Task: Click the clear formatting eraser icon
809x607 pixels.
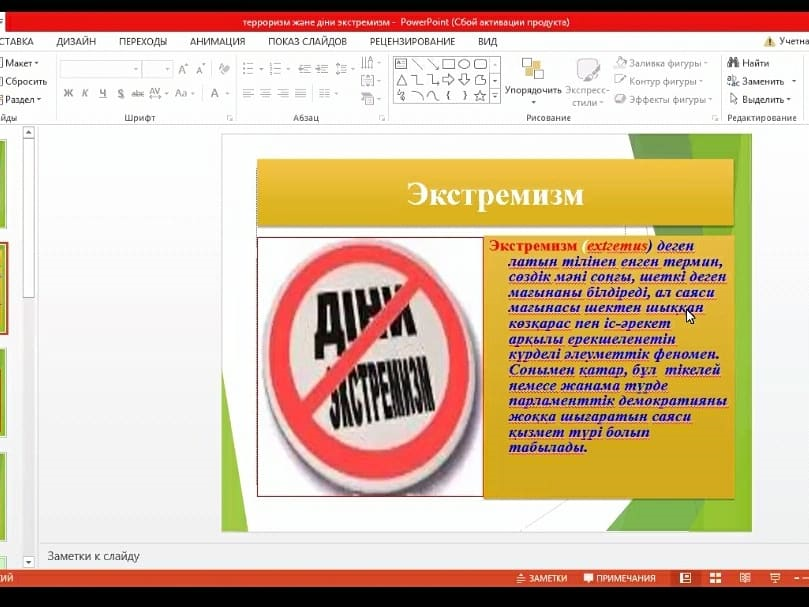Action: (x=224, y=69)
